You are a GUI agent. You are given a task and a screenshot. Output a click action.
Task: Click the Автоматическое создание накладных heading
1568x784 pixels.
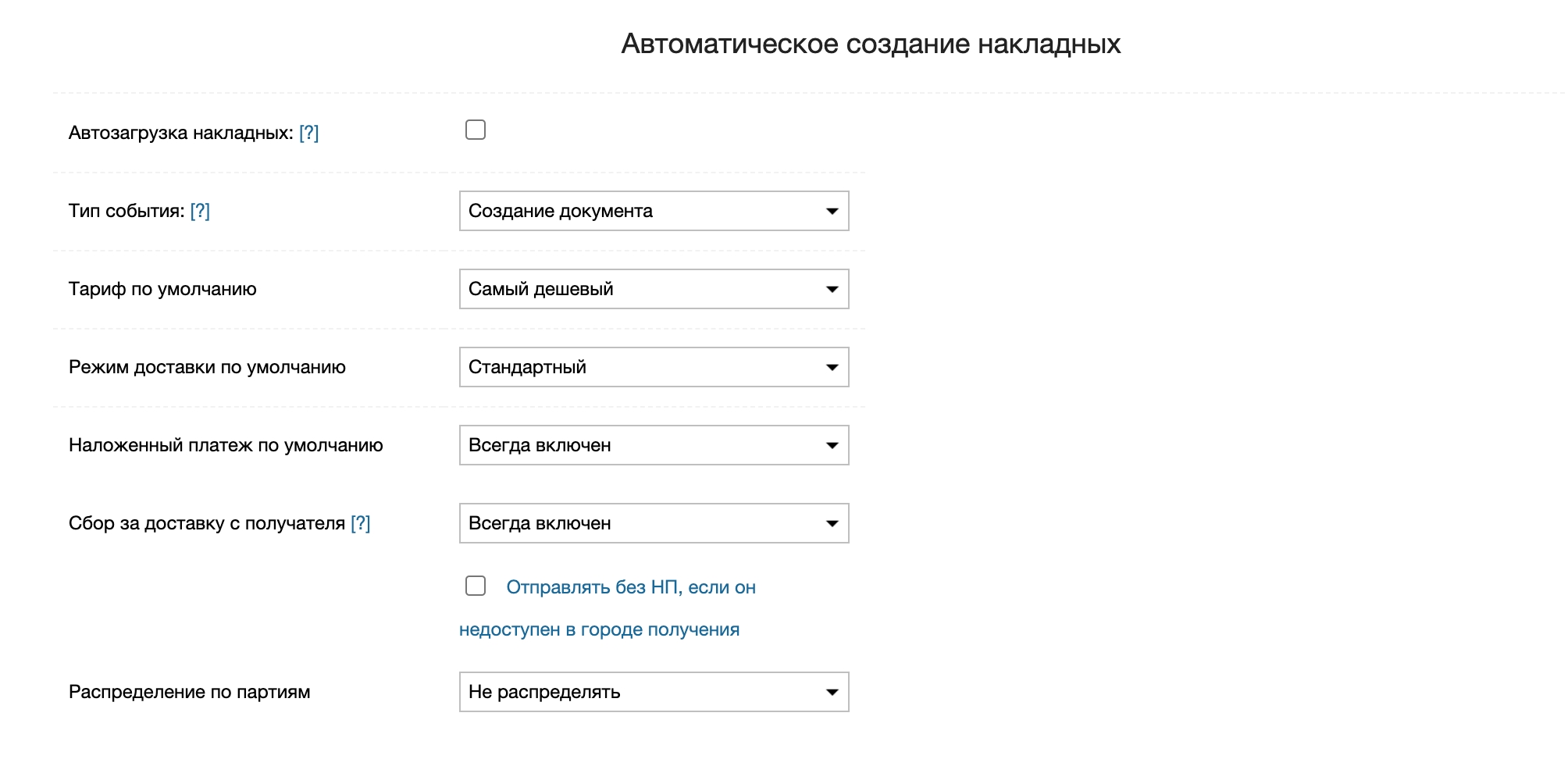coord(871,44)
